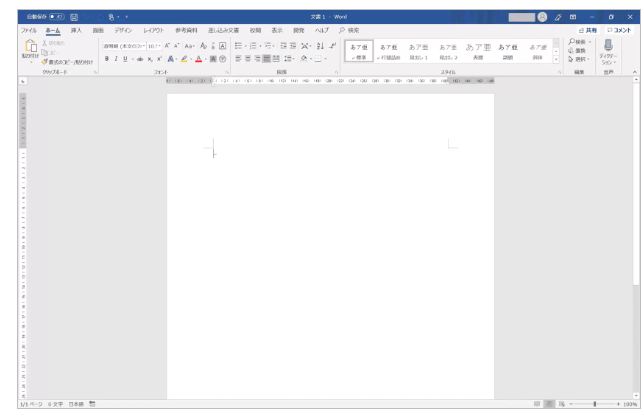This screenshot has width=644, height=419.
Task: Expand the Styles gallery list
Action: (557, 61)
